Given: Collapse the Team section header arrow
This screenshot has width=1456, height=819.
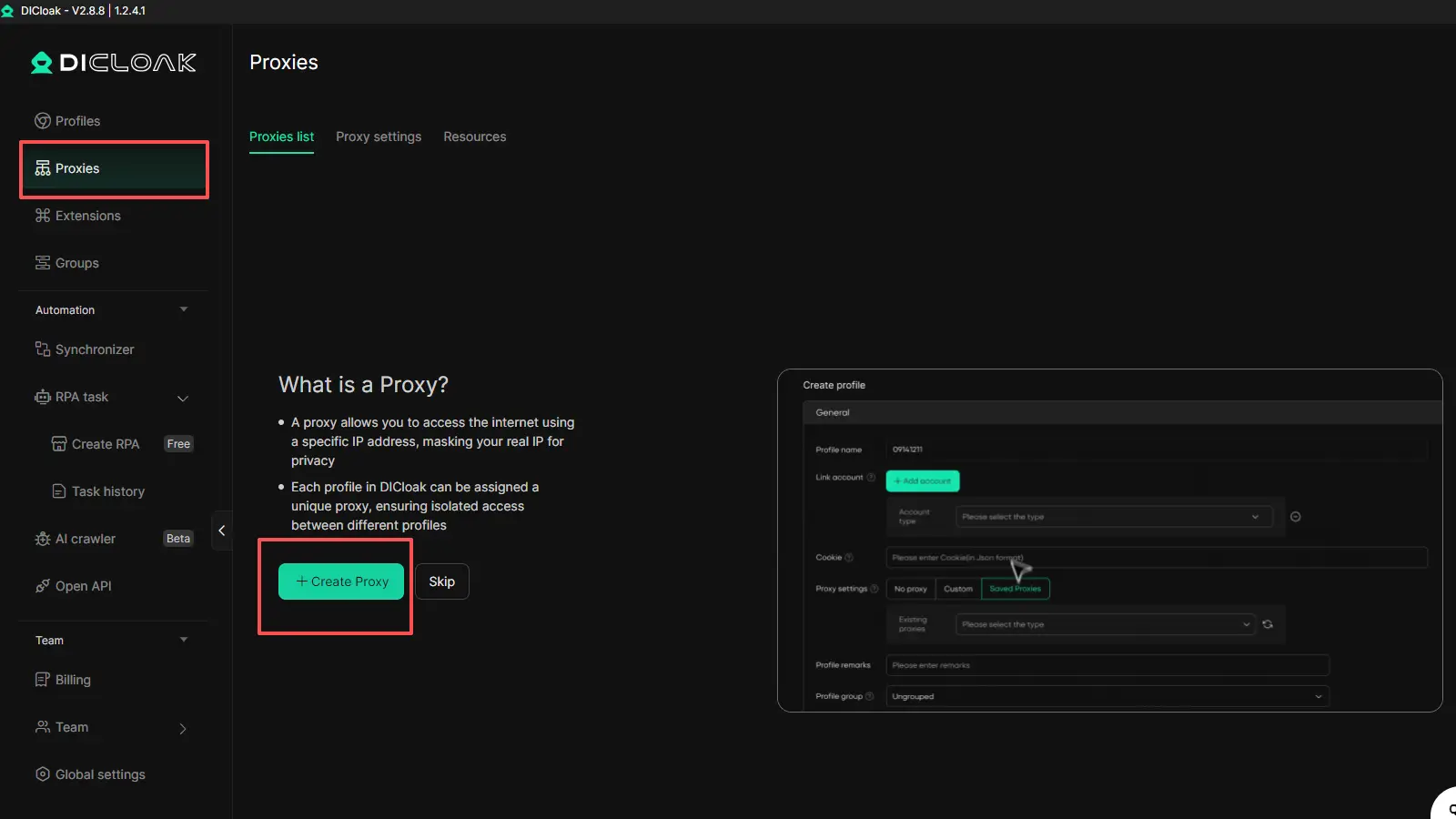Looking at the screenshot, I should [x=184, y=640].
